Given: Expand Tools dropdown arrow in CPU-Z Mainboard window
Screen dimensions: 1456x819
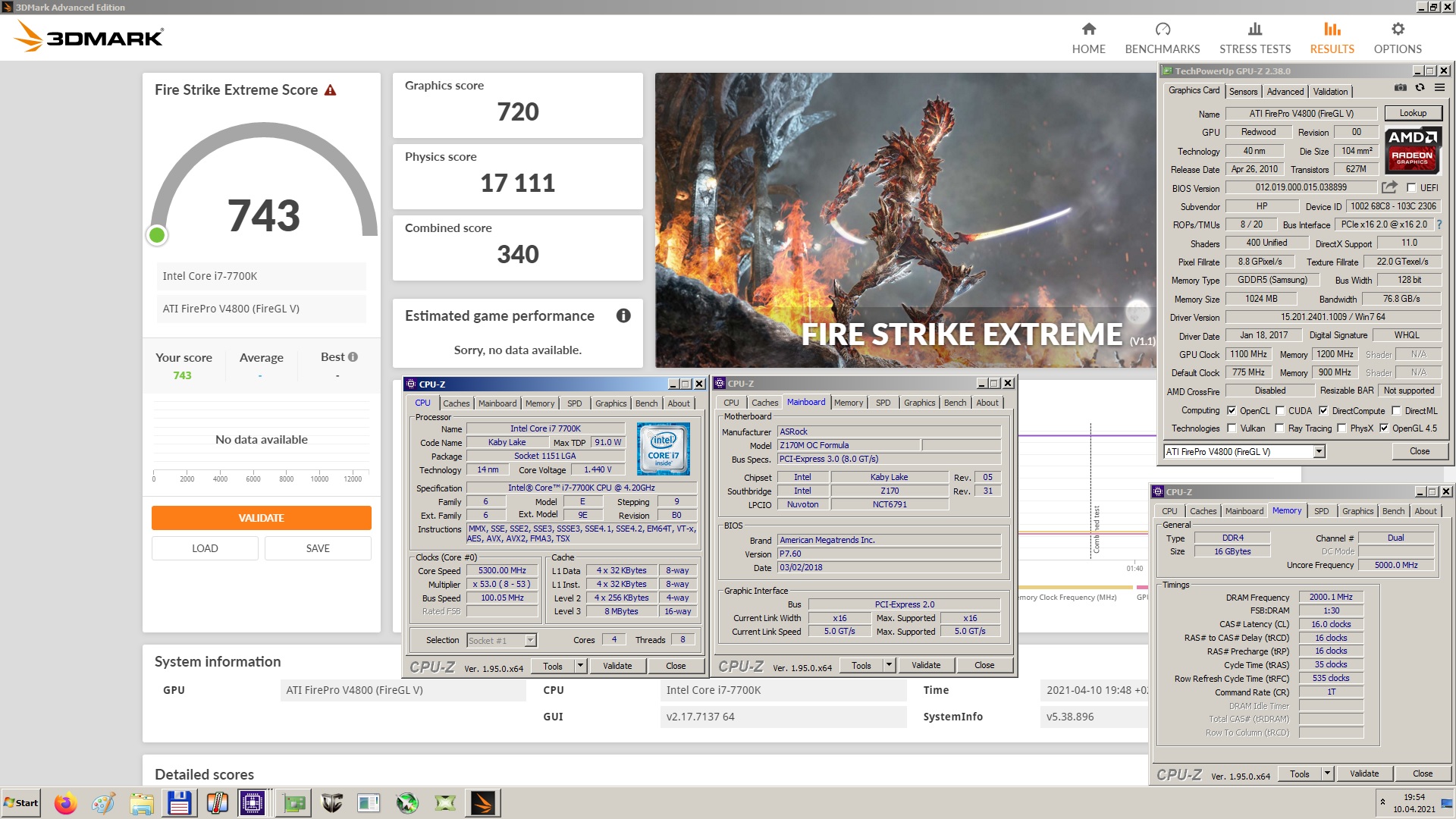Looking at the screenshot, I should pos(889,665).
